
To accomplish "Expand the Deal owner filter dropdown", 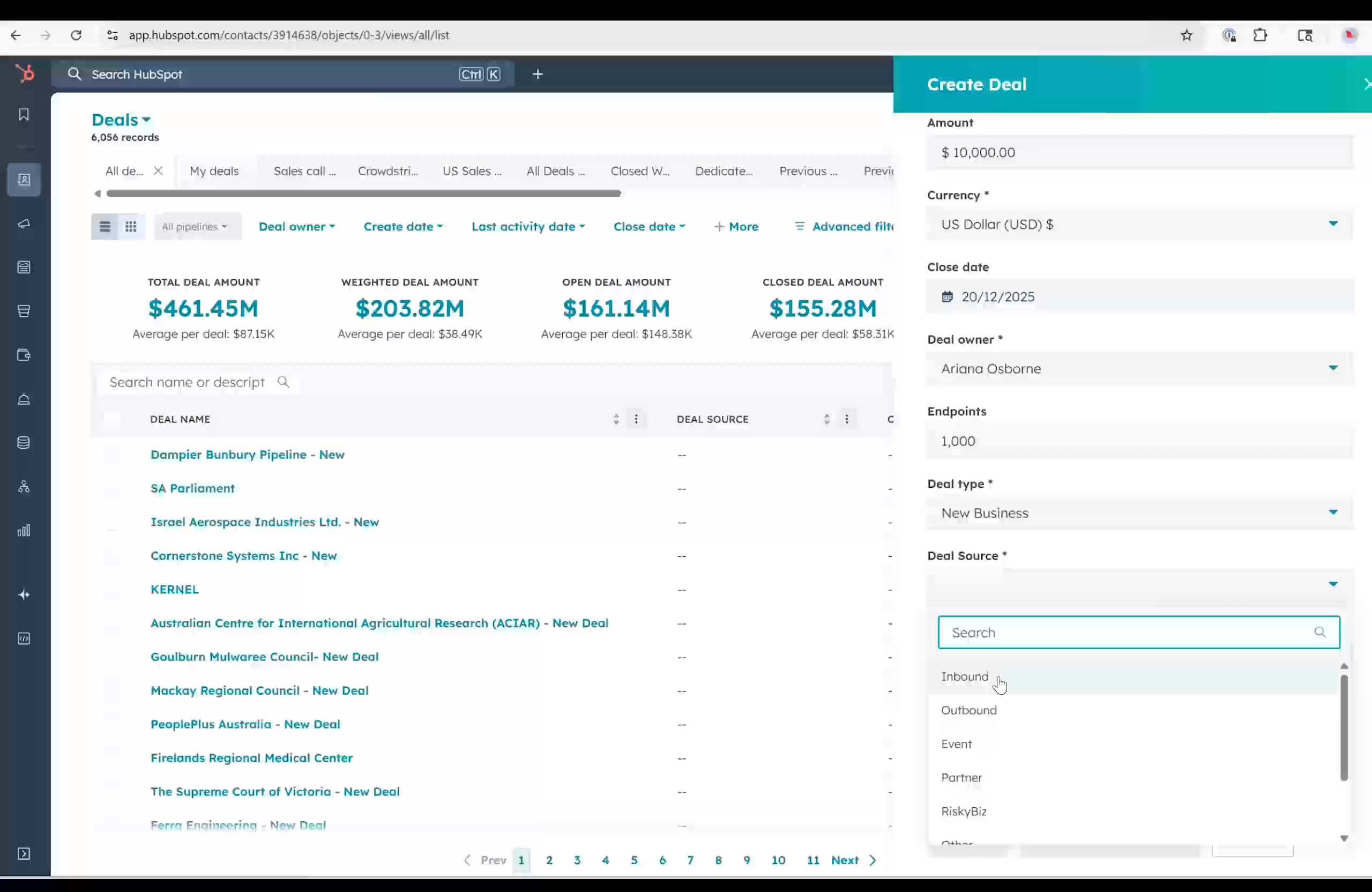I will tap(297, 226).
